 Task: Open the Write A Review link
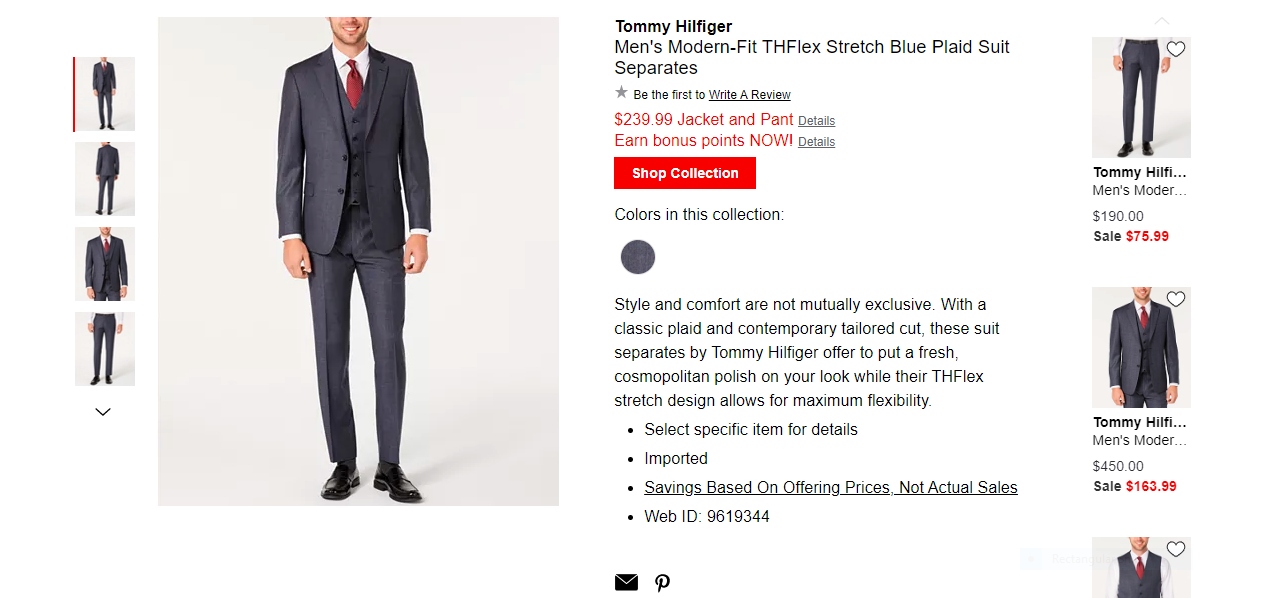[x=749, y=95]
